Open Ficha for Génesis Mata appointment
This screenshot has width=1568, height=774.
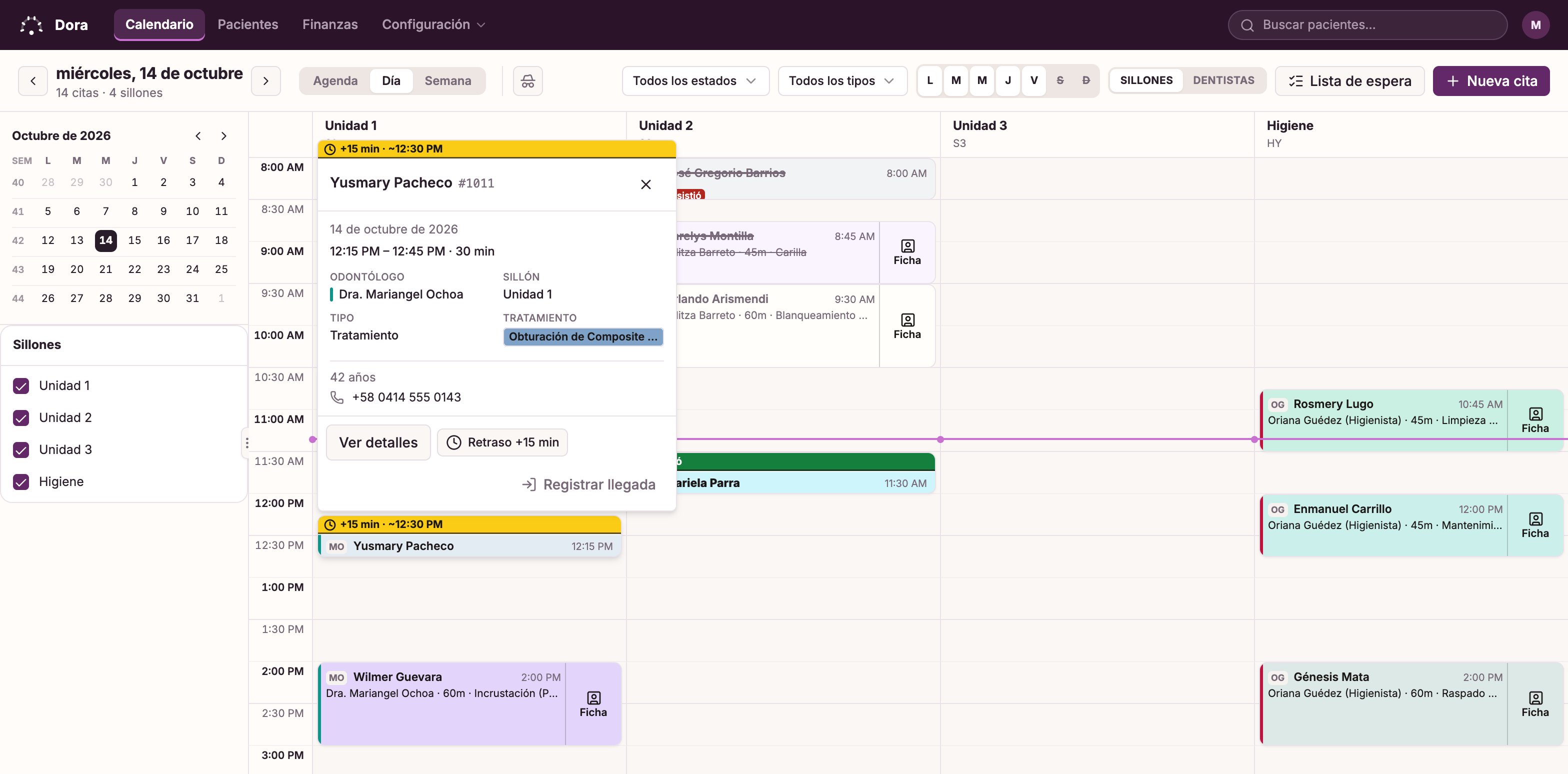(x=1535, y=704)
